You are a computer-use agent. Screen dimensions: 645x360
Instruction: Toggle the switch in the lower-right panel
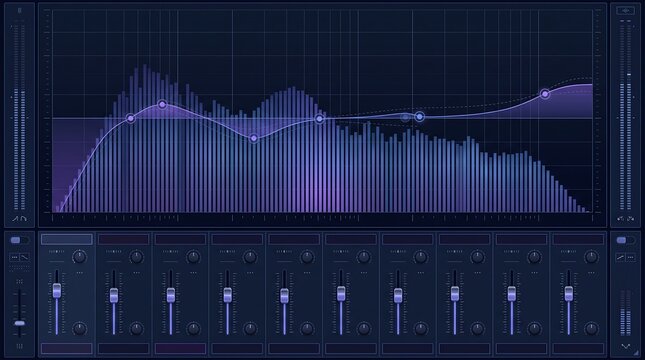coord(625,240)
